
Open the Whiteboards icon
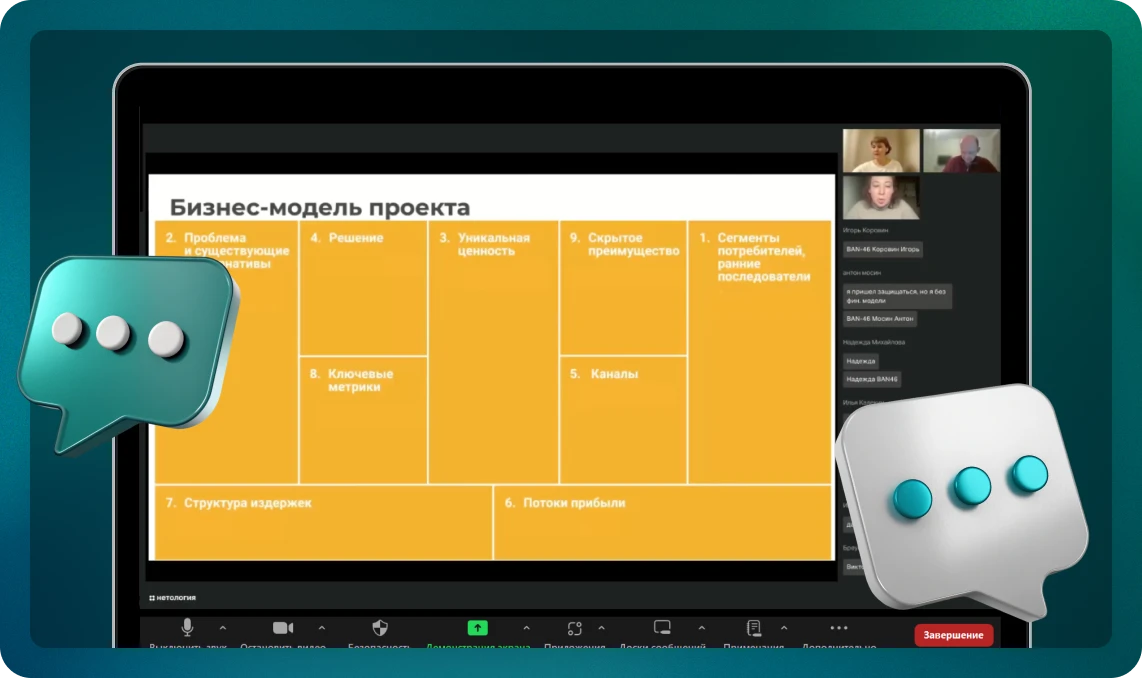pyautogui.click(x=662, y=628)
